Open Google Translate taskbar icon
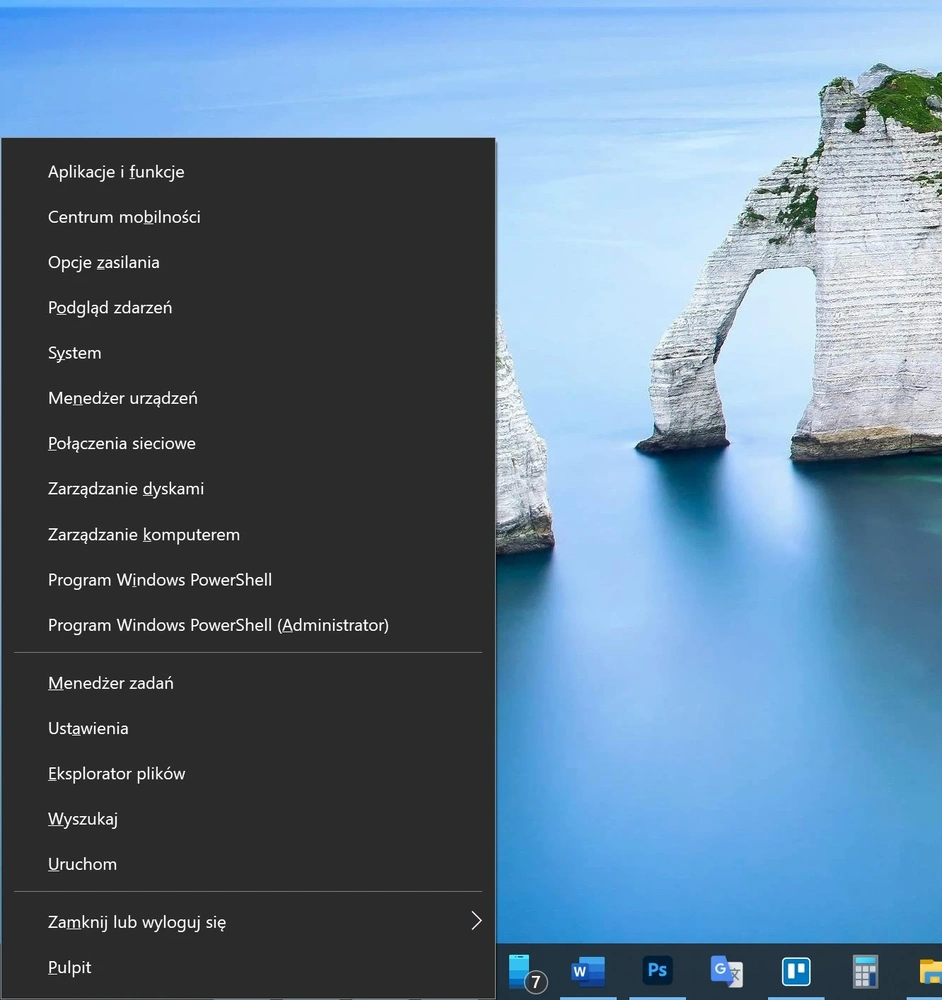Image resolution: width=942 pixels, height=1000 pixels. click(726, 971)
